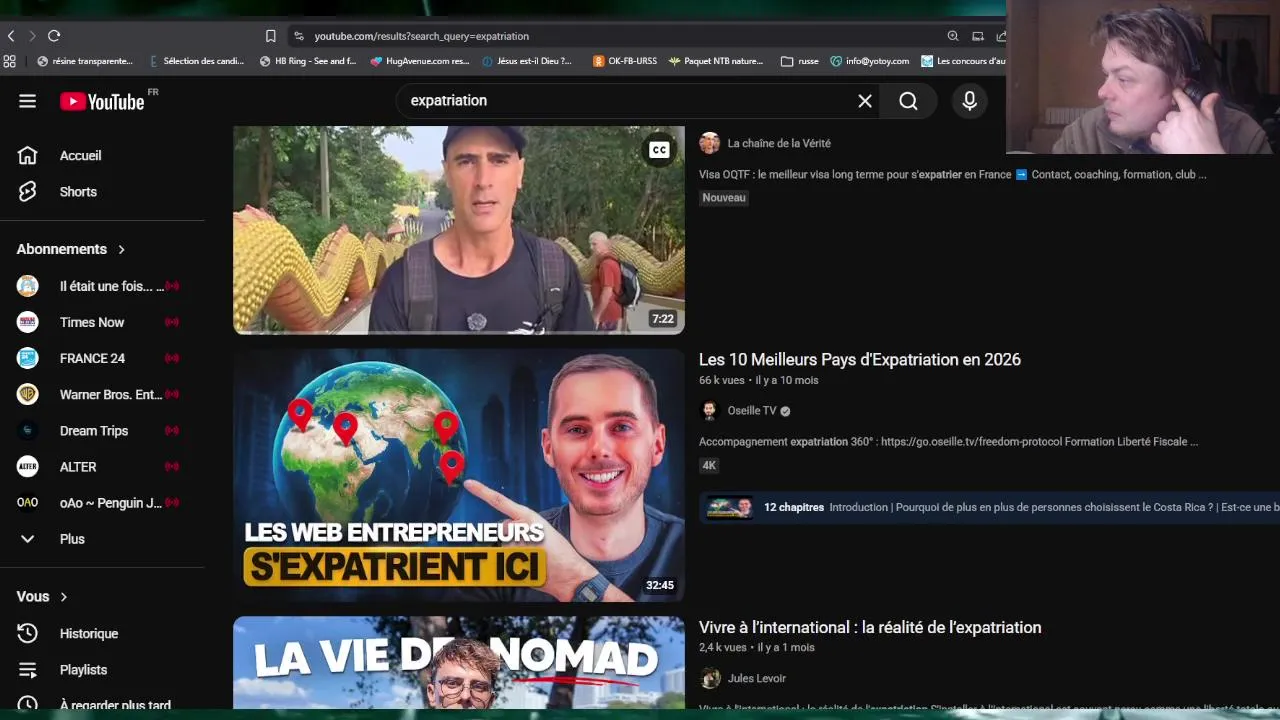Play the 'La vie de nomad' thumbnail
Image resolution: width=1280 pixels, height=720 pixels.
[x=459, y=663]
